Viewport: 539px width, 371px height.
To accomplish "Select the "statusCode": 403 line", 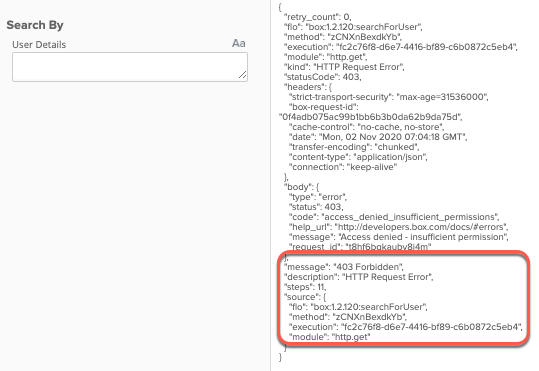I will (x=322, y=77).
